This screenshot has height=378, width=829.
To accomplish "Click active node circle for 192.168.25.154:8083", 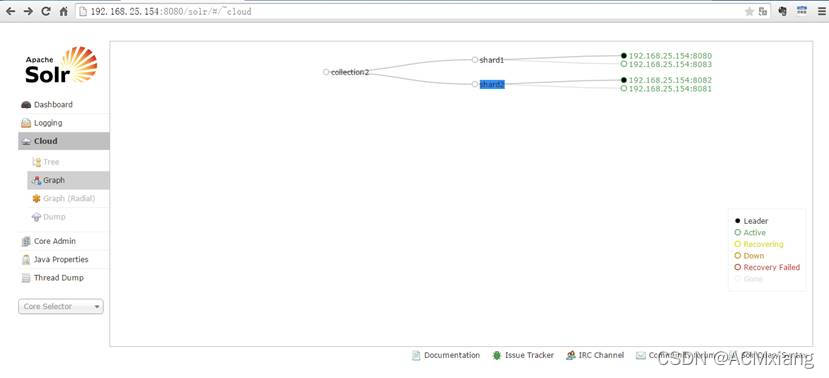I will (624, 64).
